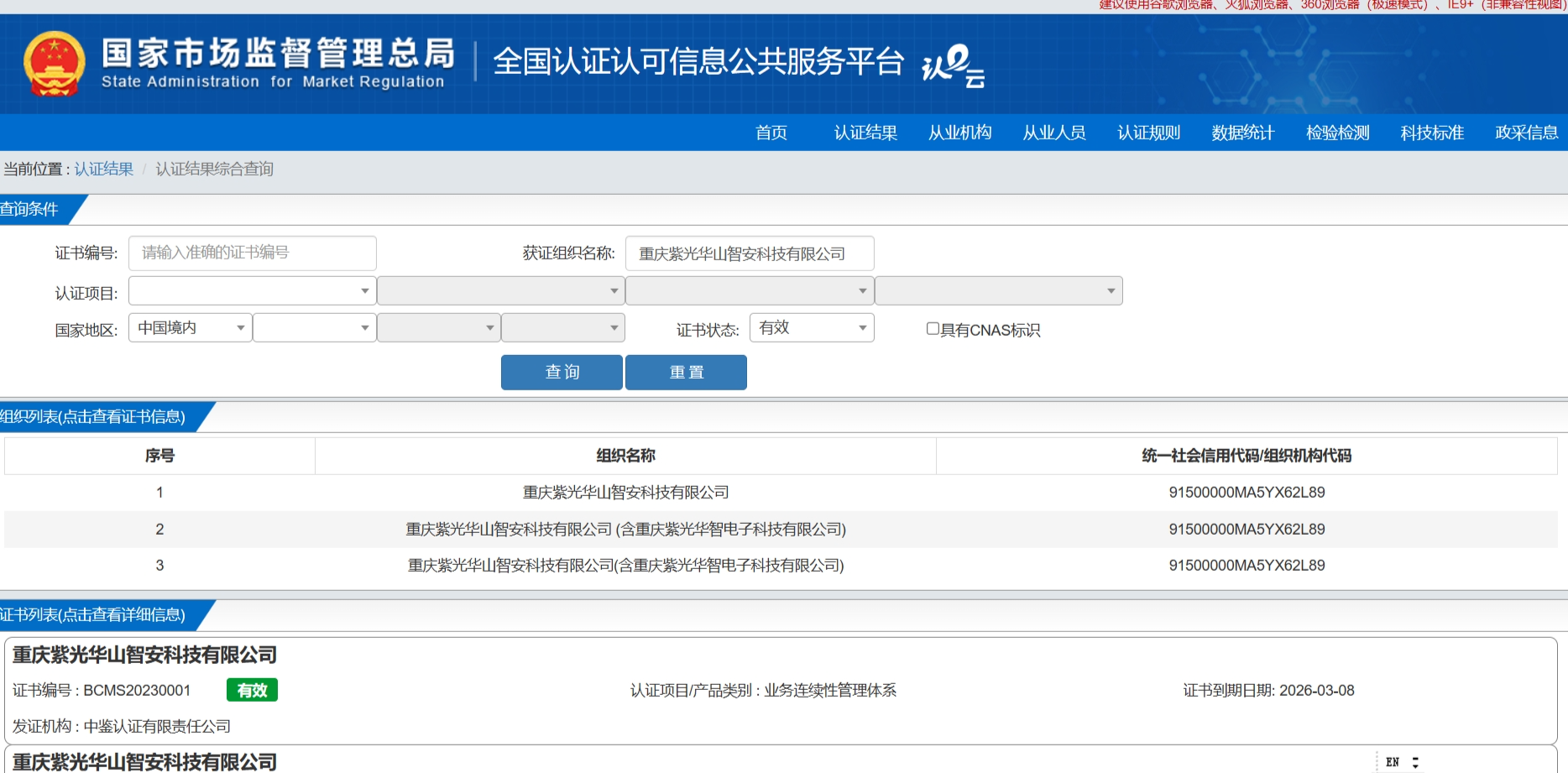The image size is (1568, 773).
Task: Click 业务连续性管理体系 certification category text
Action: pos(830,690)
